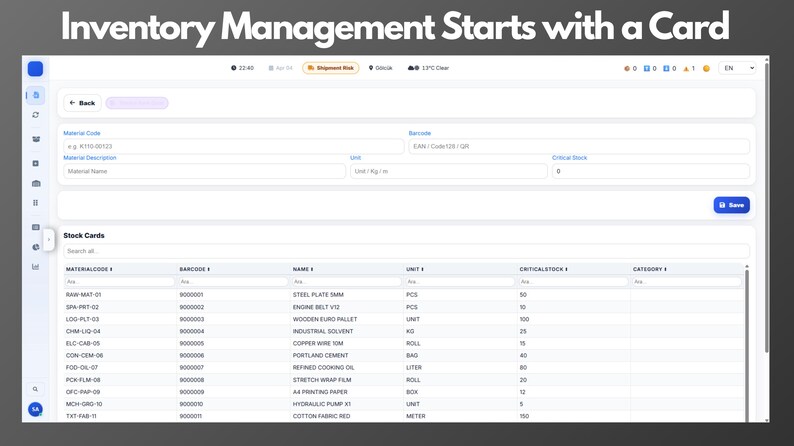Expand the sidebar with the chevron handle
This screenshot has height=446, width=794.
pyautogui.click(x=49, y=239)
